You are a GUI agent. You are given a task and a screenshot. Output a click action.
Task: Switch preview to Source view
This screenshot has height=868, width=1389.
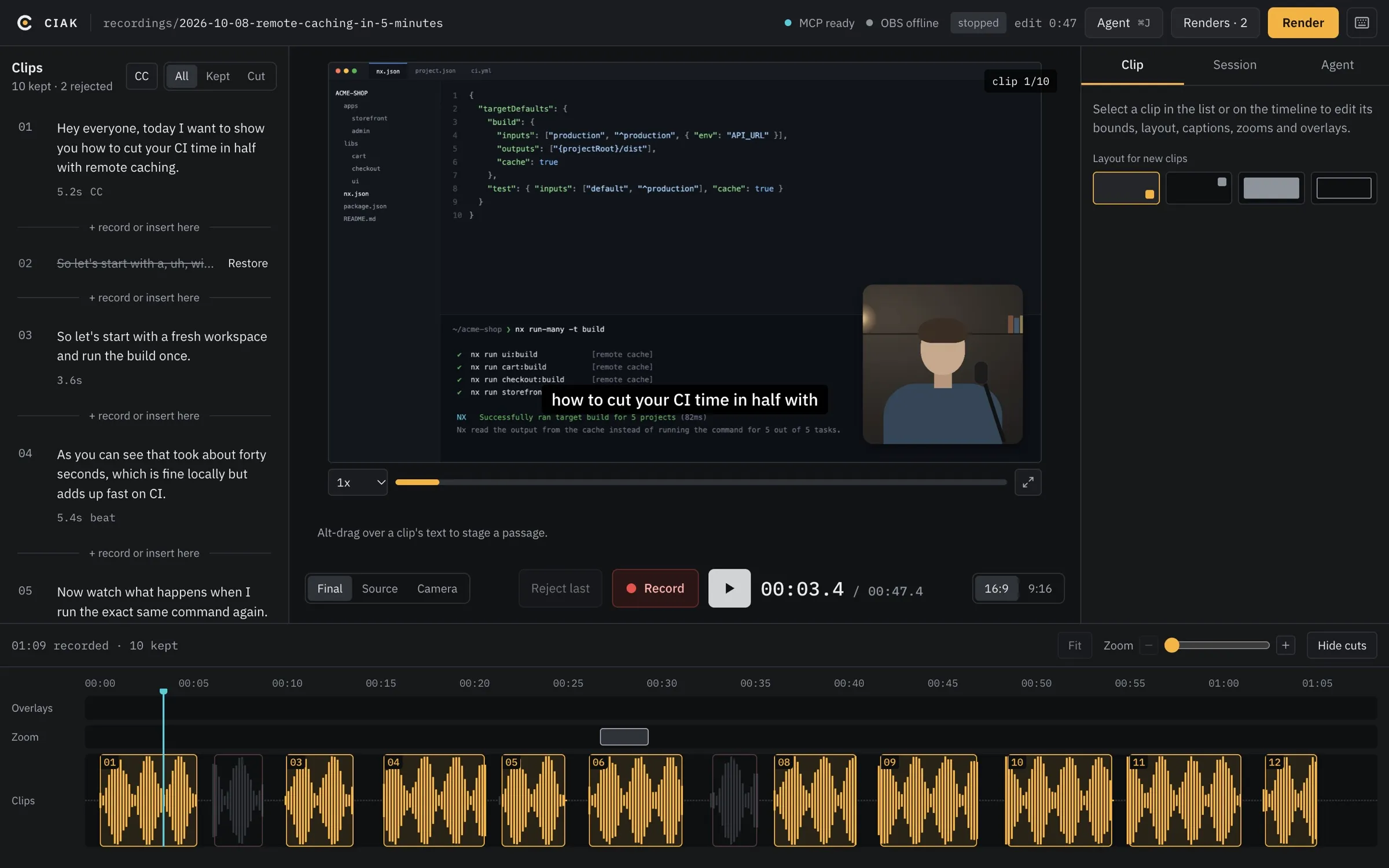coord(380,589)
